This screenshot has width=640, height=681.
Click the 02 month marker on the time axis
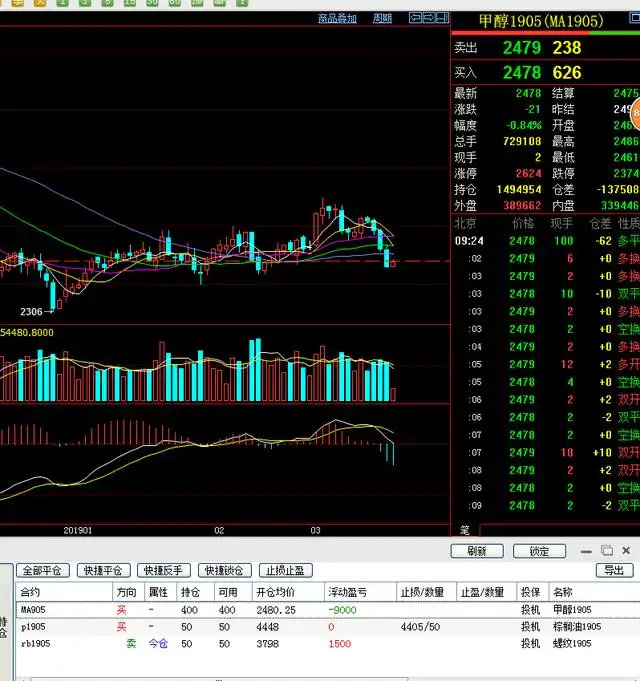click(x=219, y=530)
